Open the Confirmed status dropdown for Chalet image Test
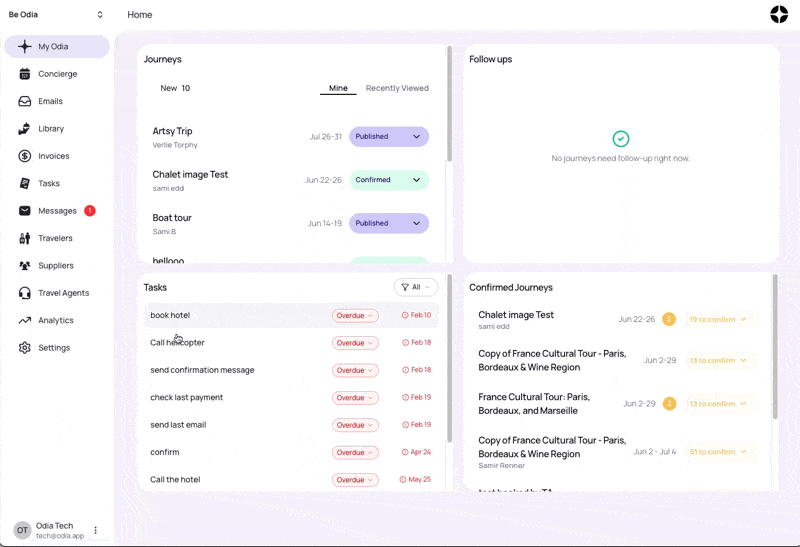This screenshot has width=800, height=547. (389, 180)
